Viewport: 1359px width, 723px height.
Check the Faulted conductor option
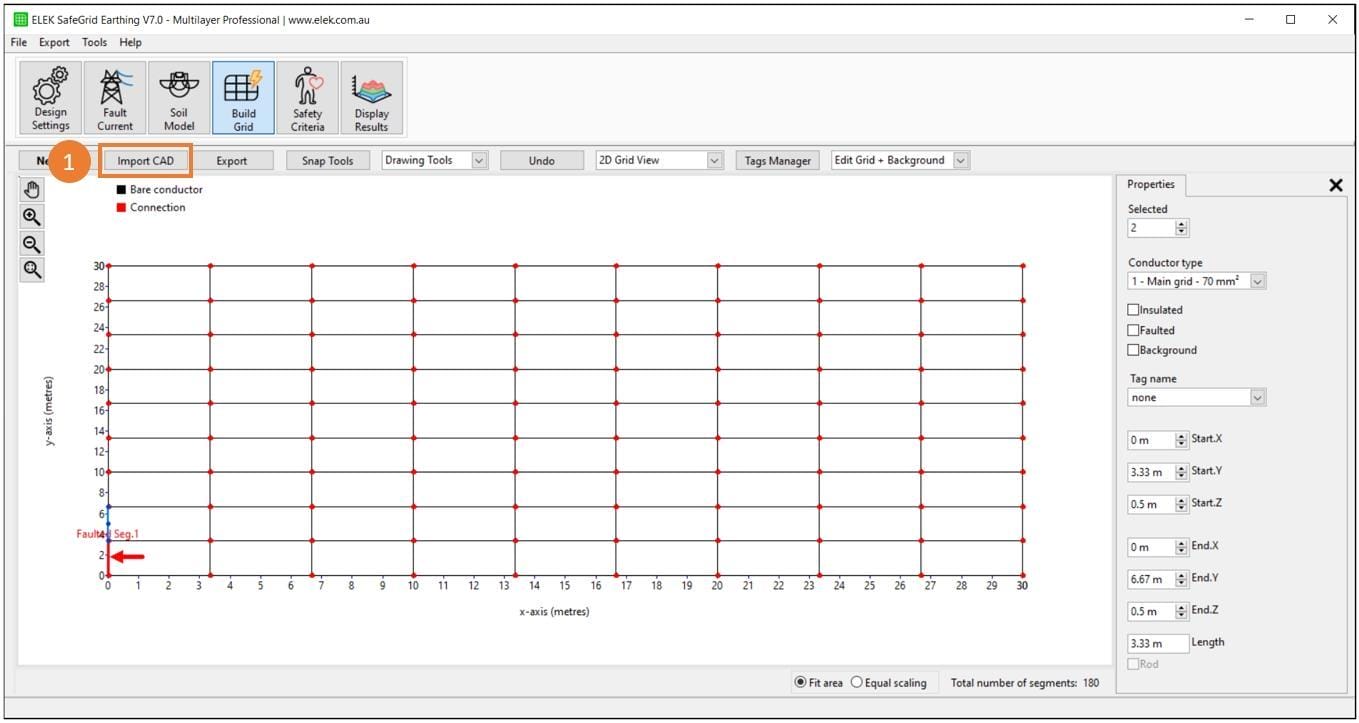(x=1135, y=329)
